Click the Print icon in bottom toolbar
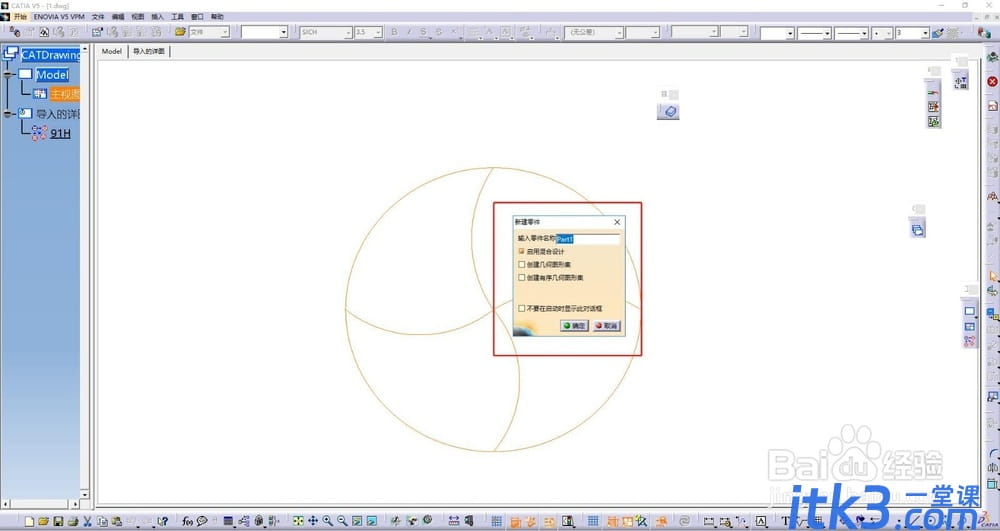The width and height of the screenshot is (1000, 531). (x=73, y=521)
